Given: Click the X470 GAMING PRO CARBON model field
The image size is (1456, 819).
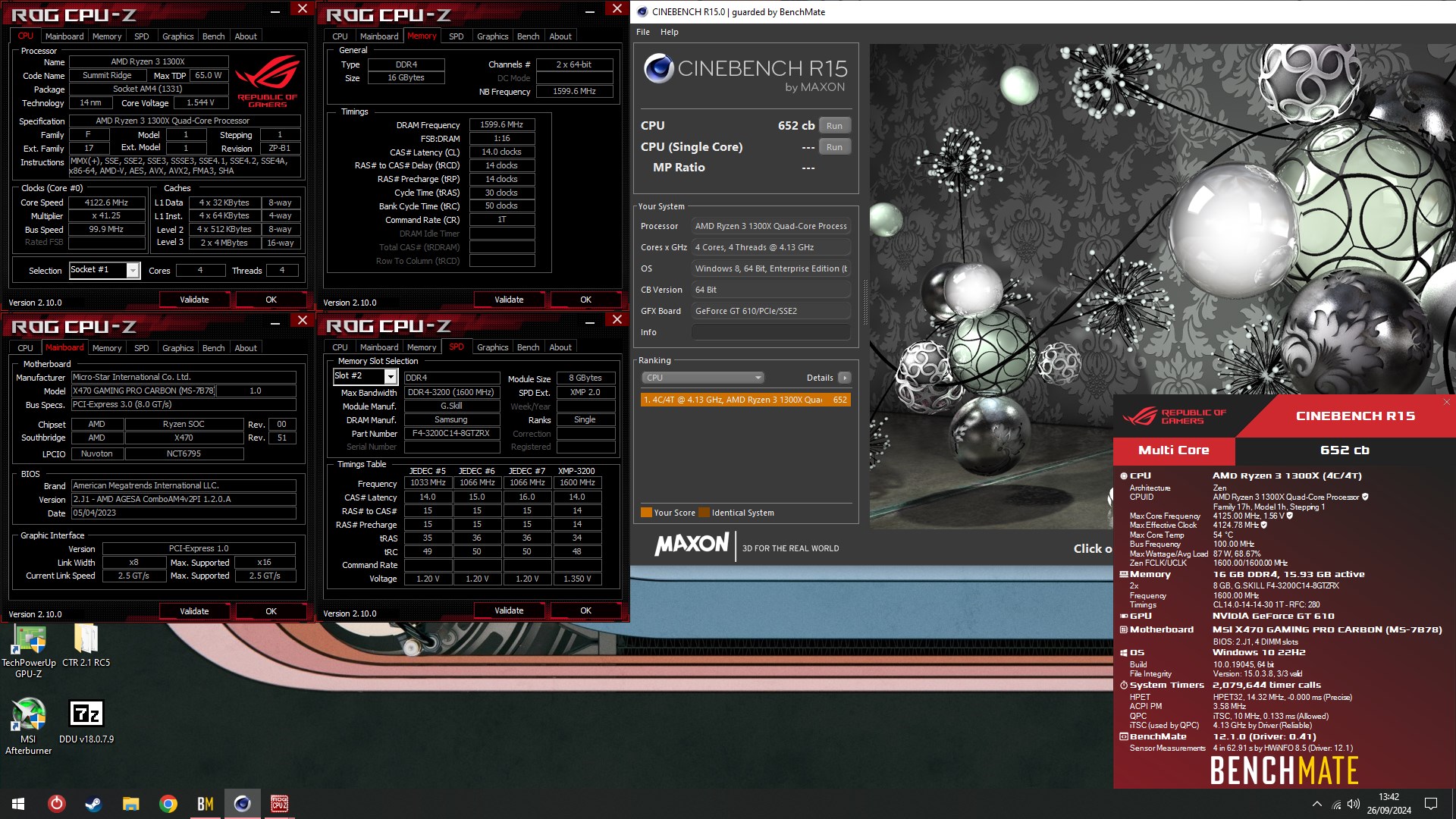Looking at the screenshot, I should (x=143, y=391).
